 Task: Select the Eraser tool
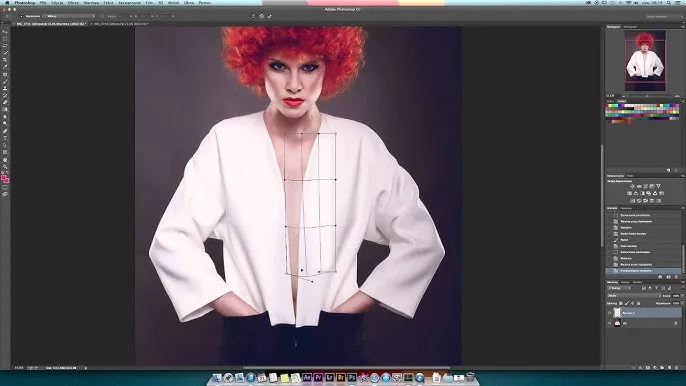click(x=5, y=102)
